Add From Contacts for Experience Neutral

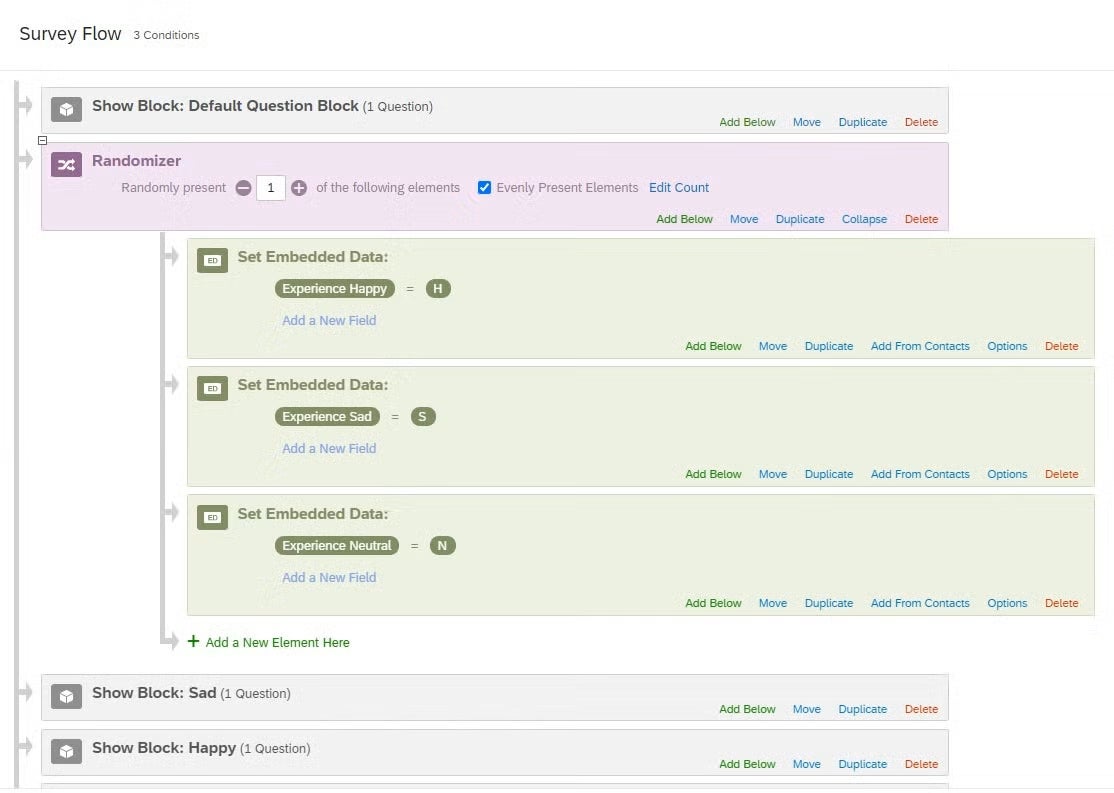(920, 603)
